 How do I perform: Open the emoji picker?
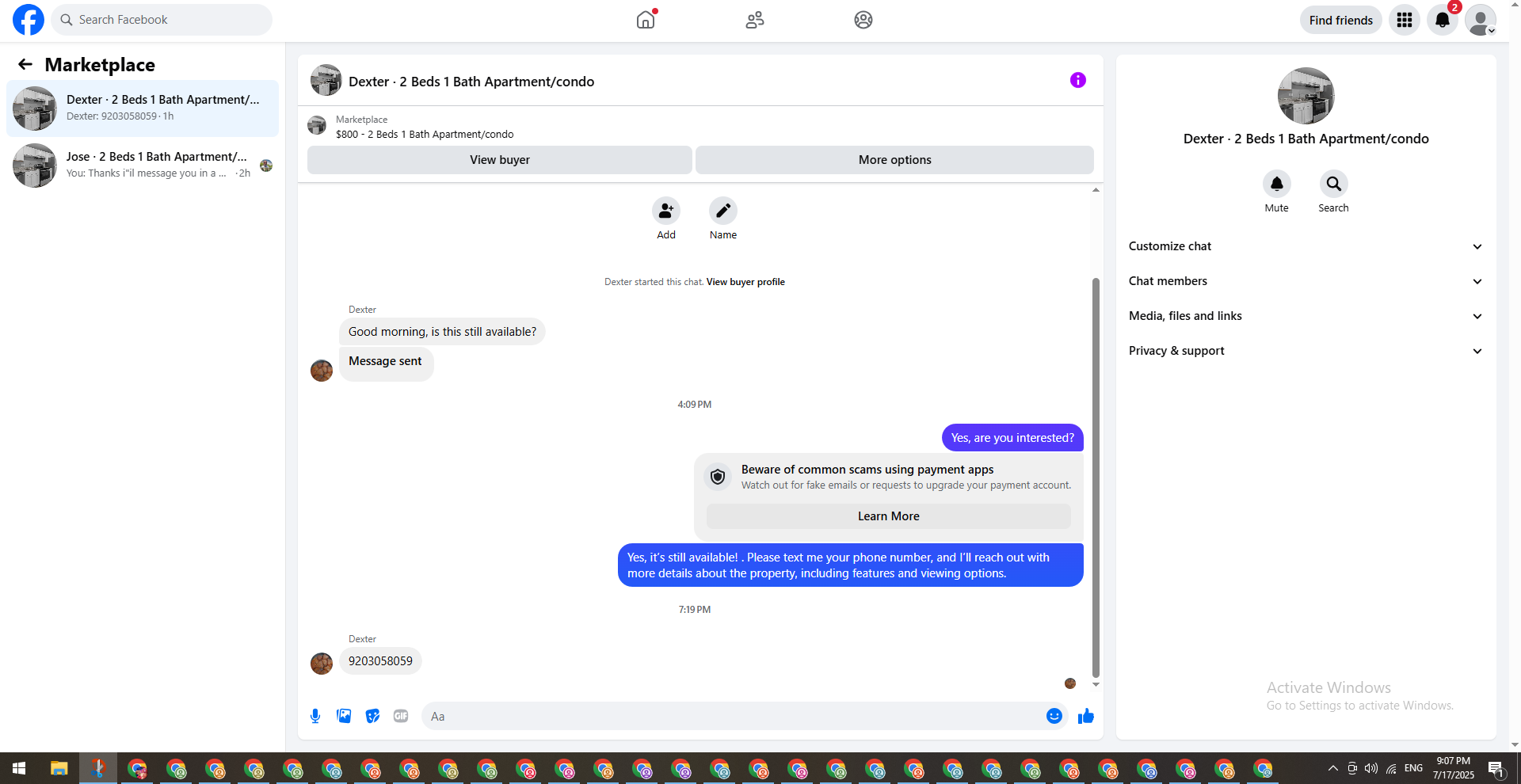(x=1054, y=716)
